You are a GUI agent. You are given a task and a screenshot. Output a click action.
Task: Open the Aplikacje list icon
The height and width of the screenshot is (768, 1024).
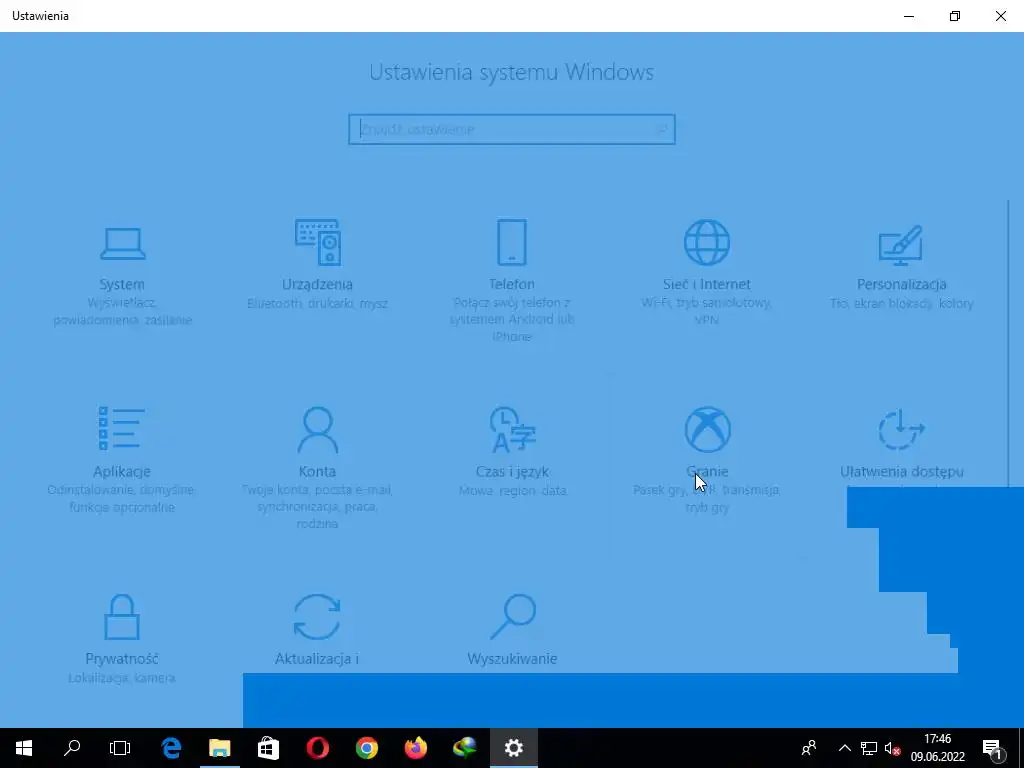(x=121, y=428)
